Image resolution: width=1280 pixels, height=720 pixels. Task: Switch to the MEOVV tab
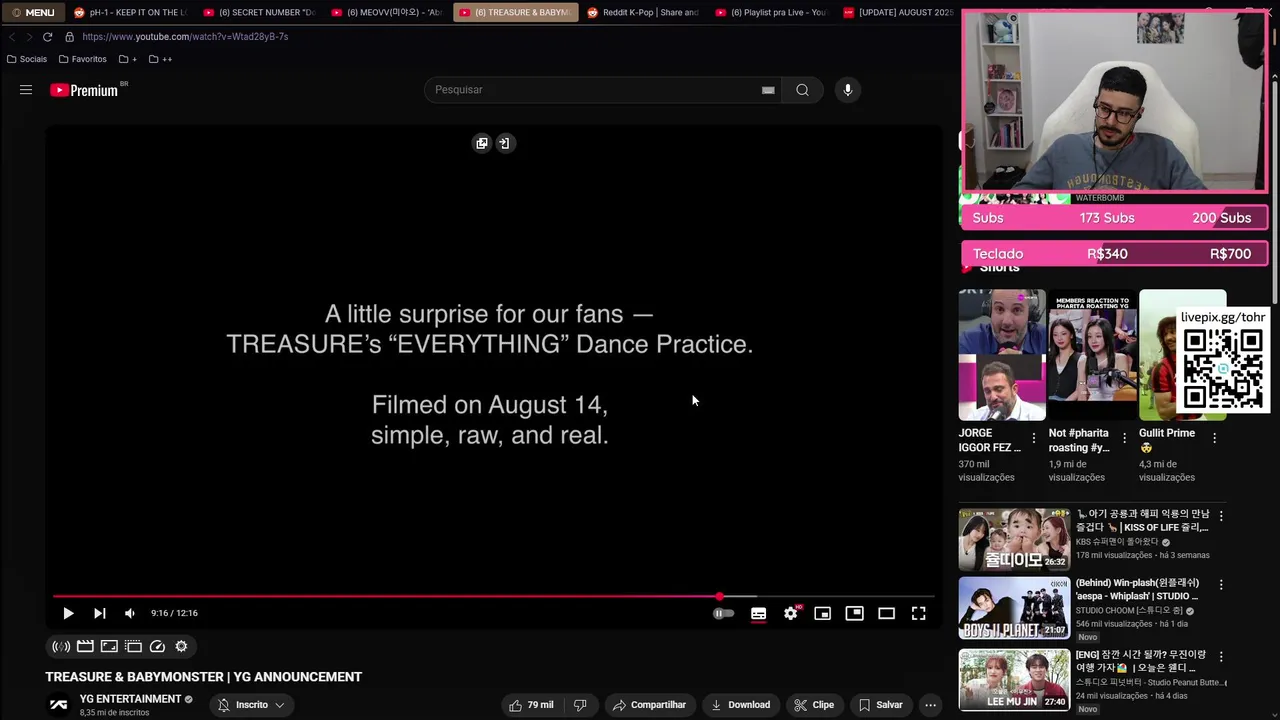click(386, 12)
